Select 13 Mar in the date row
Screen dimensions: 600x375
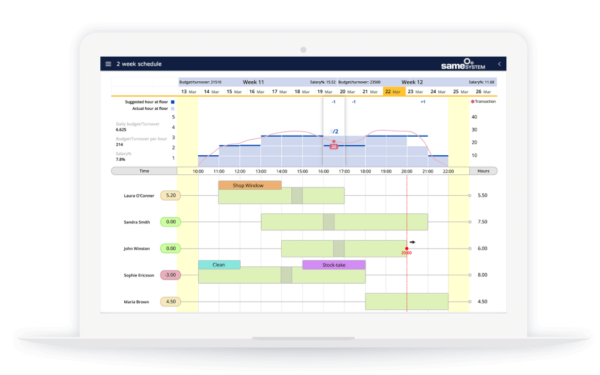(189, 92)
